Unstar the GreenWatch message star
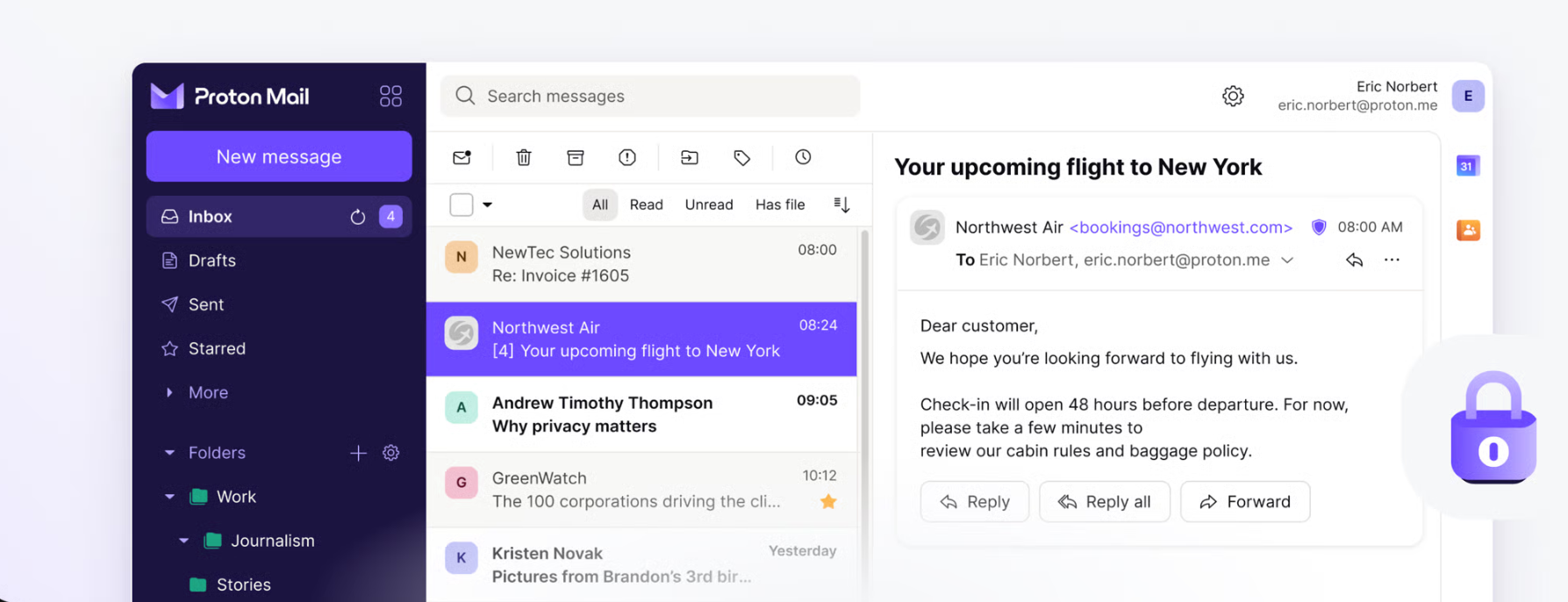 point(828,502)
